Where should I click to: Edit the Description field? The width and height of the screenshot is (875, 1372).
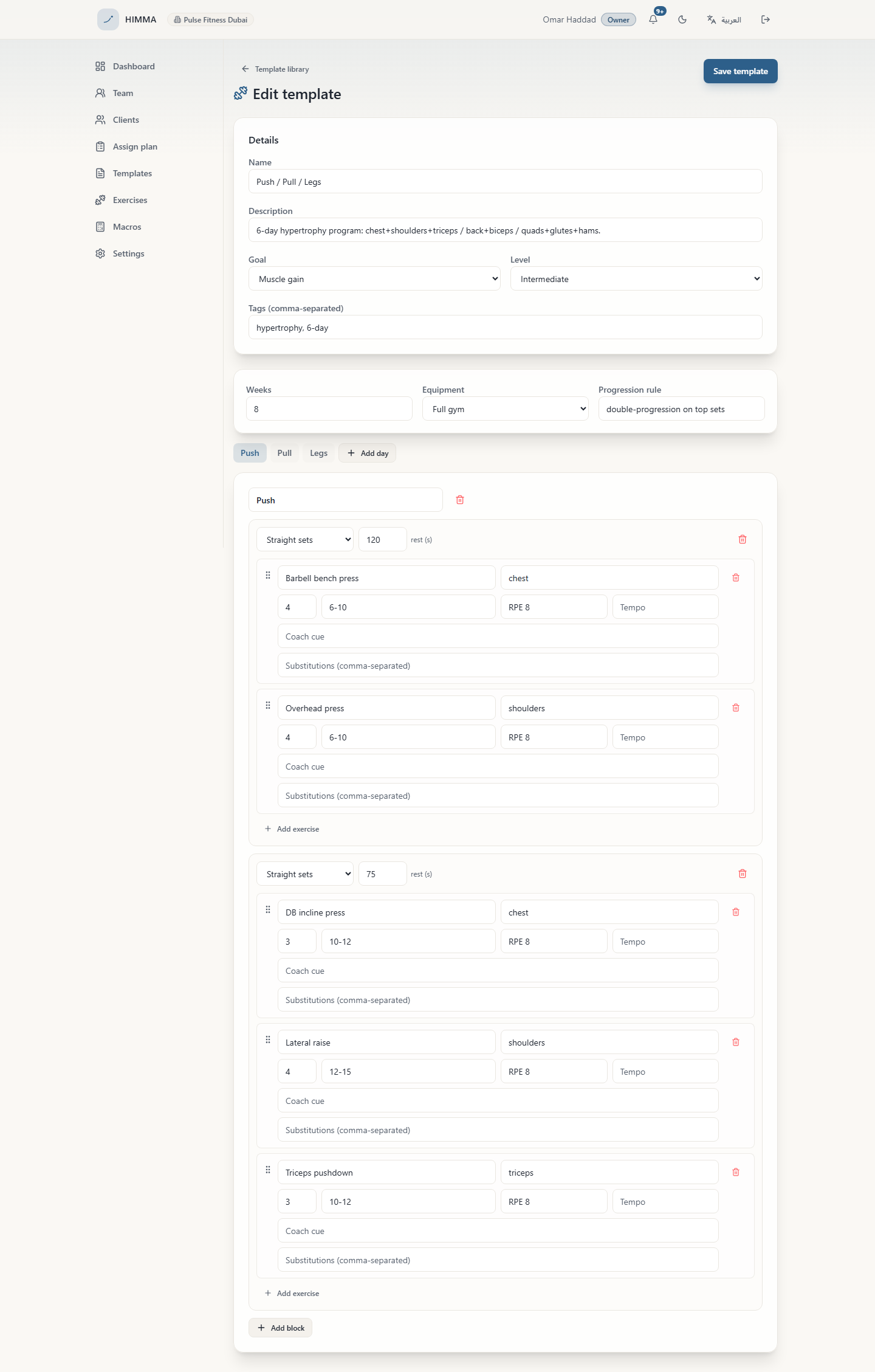pyautogui.click(x=505, y=230)
